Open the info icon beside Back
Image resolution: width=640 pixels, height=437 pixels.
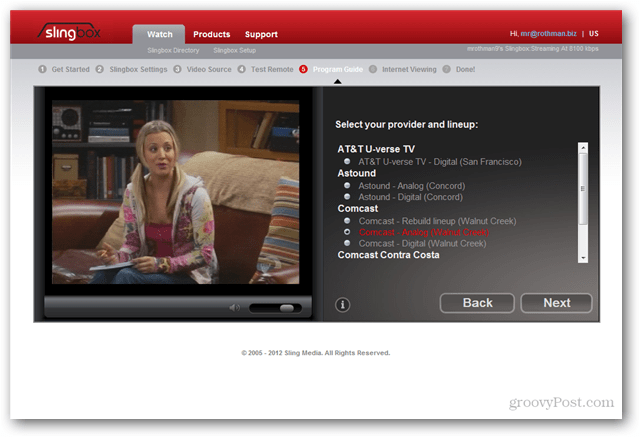342,304
